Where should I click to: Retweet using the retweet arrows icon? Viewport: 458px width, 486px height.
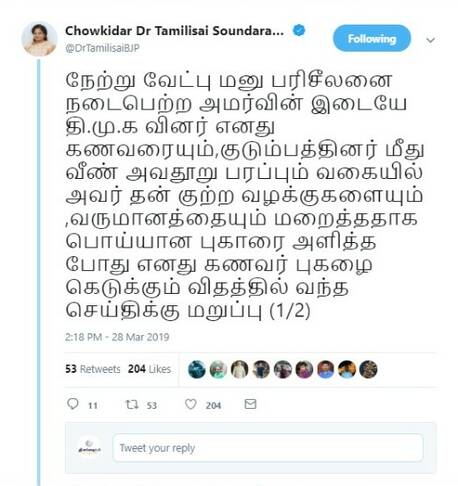coord(132,404)
